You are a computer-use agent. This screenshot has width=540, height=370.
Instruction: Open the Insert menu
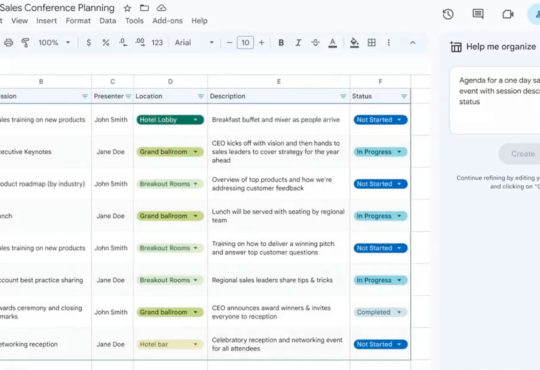tap(46, 21)
